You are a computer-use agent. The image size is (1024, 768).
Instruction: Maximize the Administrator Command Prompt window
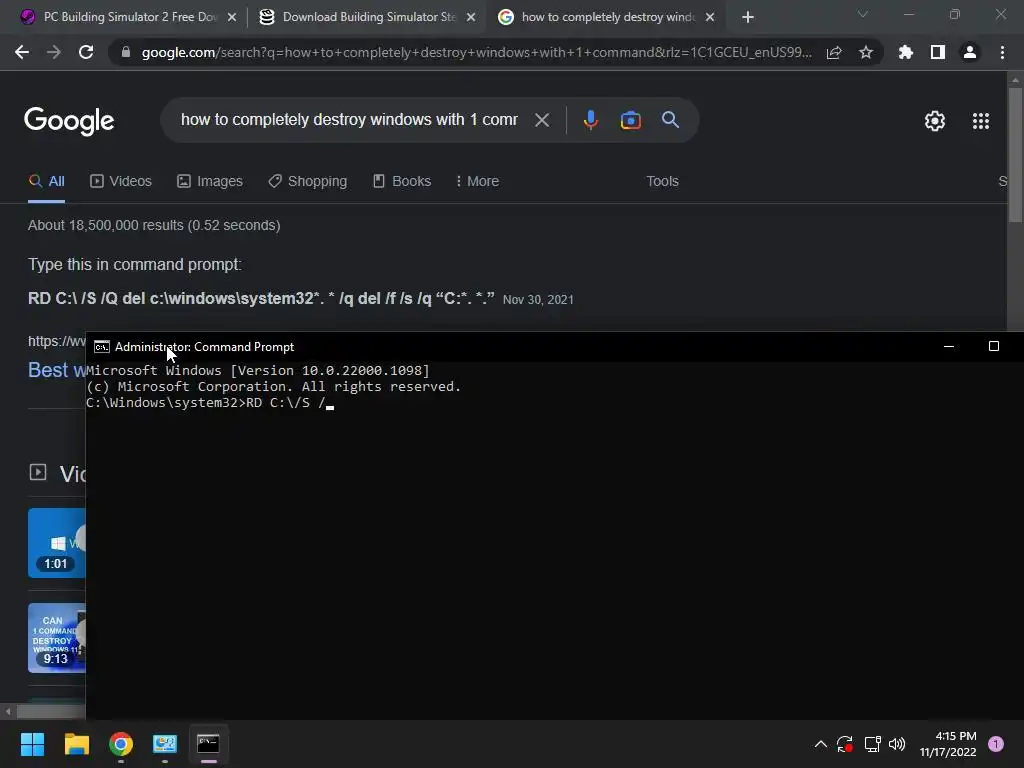click(994, 346)
